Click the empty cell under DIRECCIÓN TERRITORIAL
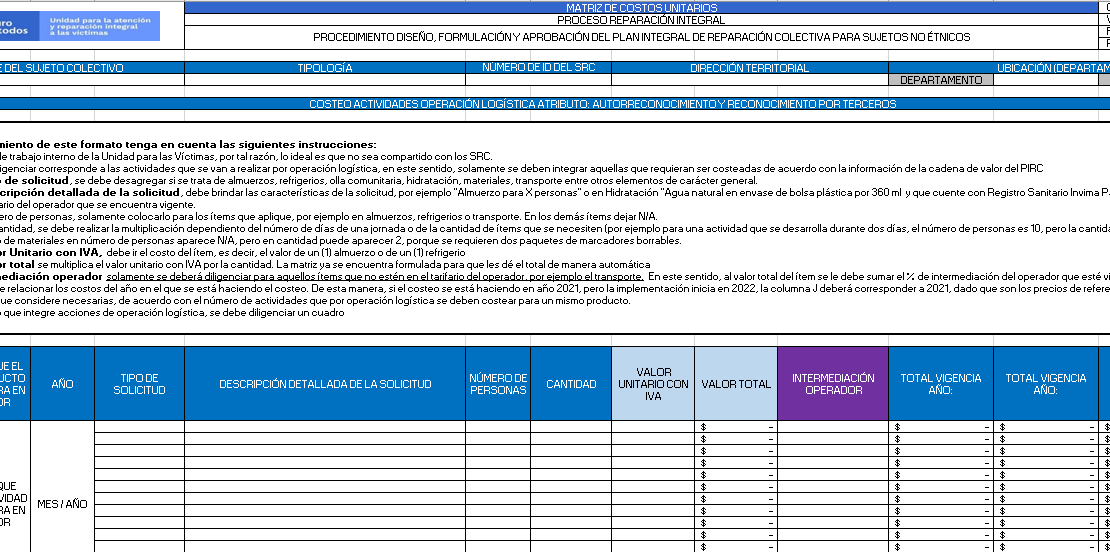This screenshot has width=1110, height=552. point(750,80)
